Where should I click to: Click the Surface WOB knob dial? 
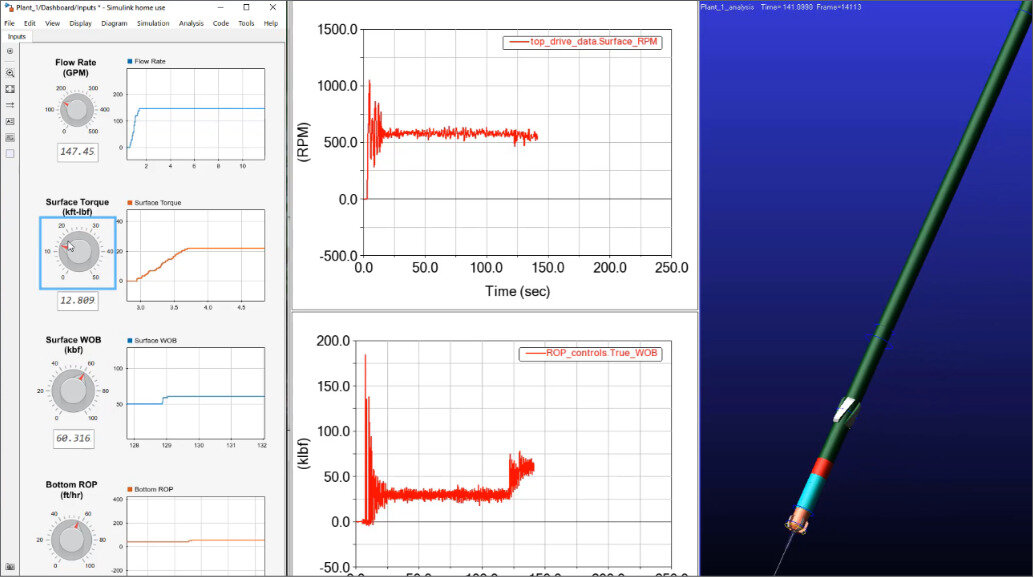72,388
